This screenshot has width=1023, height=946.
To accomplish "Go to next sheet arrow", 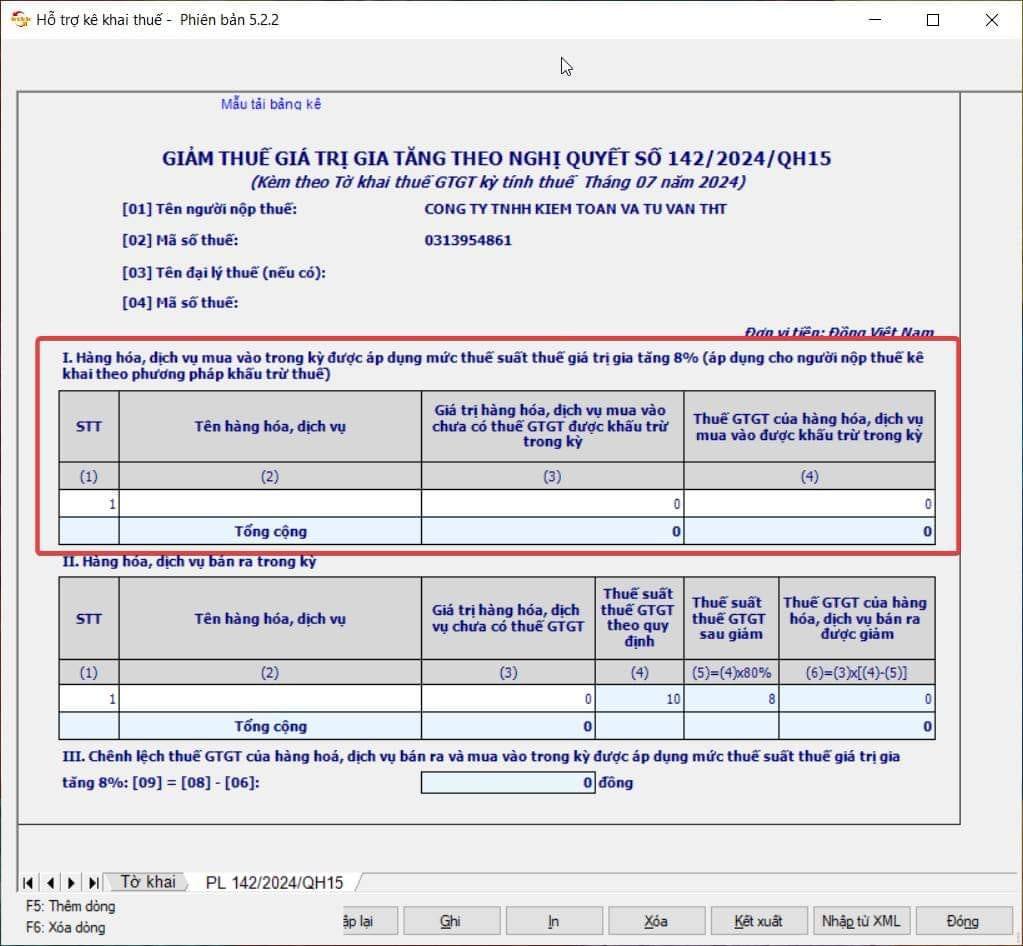I will 71,883.
